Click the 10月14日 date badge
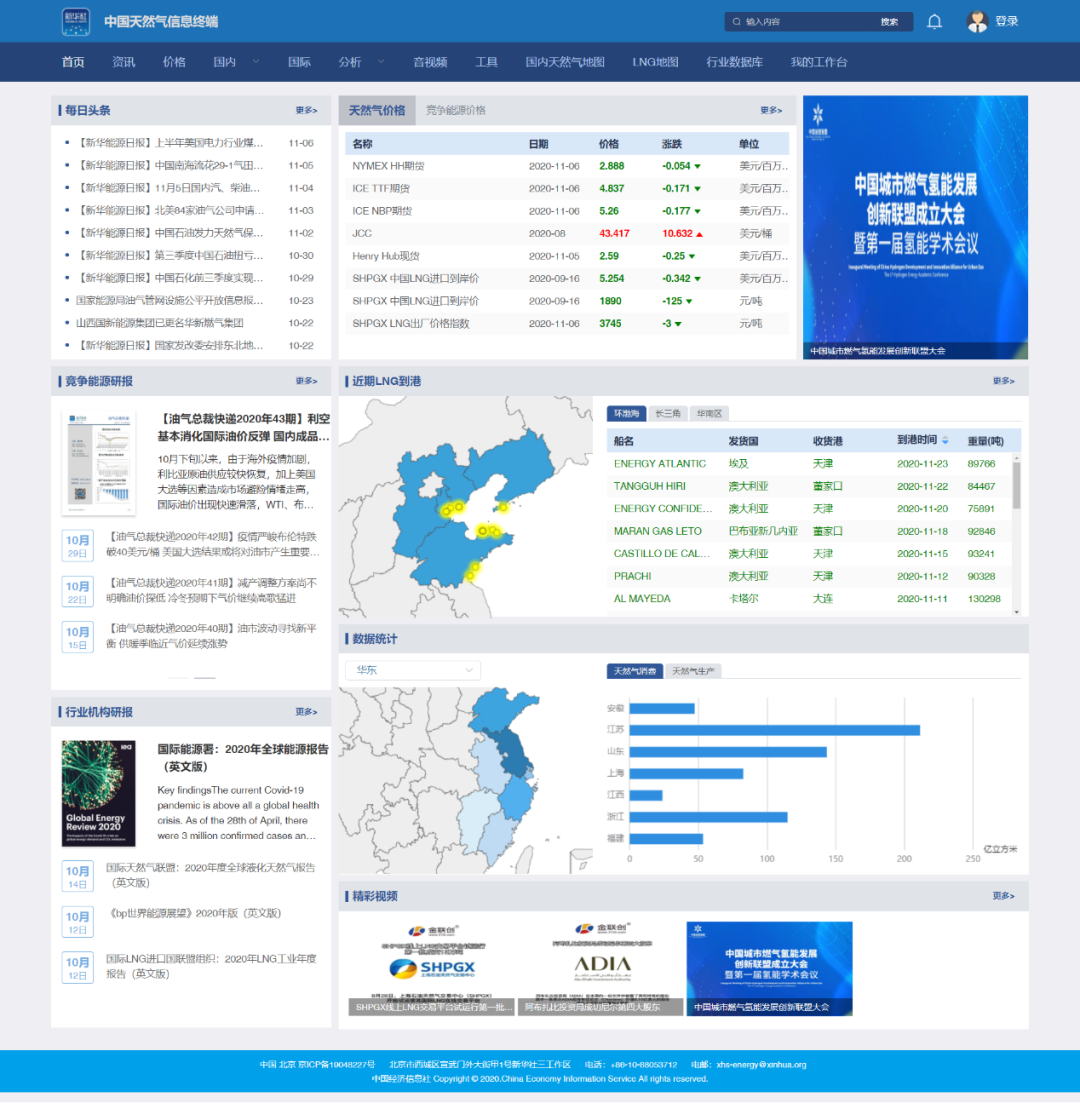 click(x=78, y=877)
